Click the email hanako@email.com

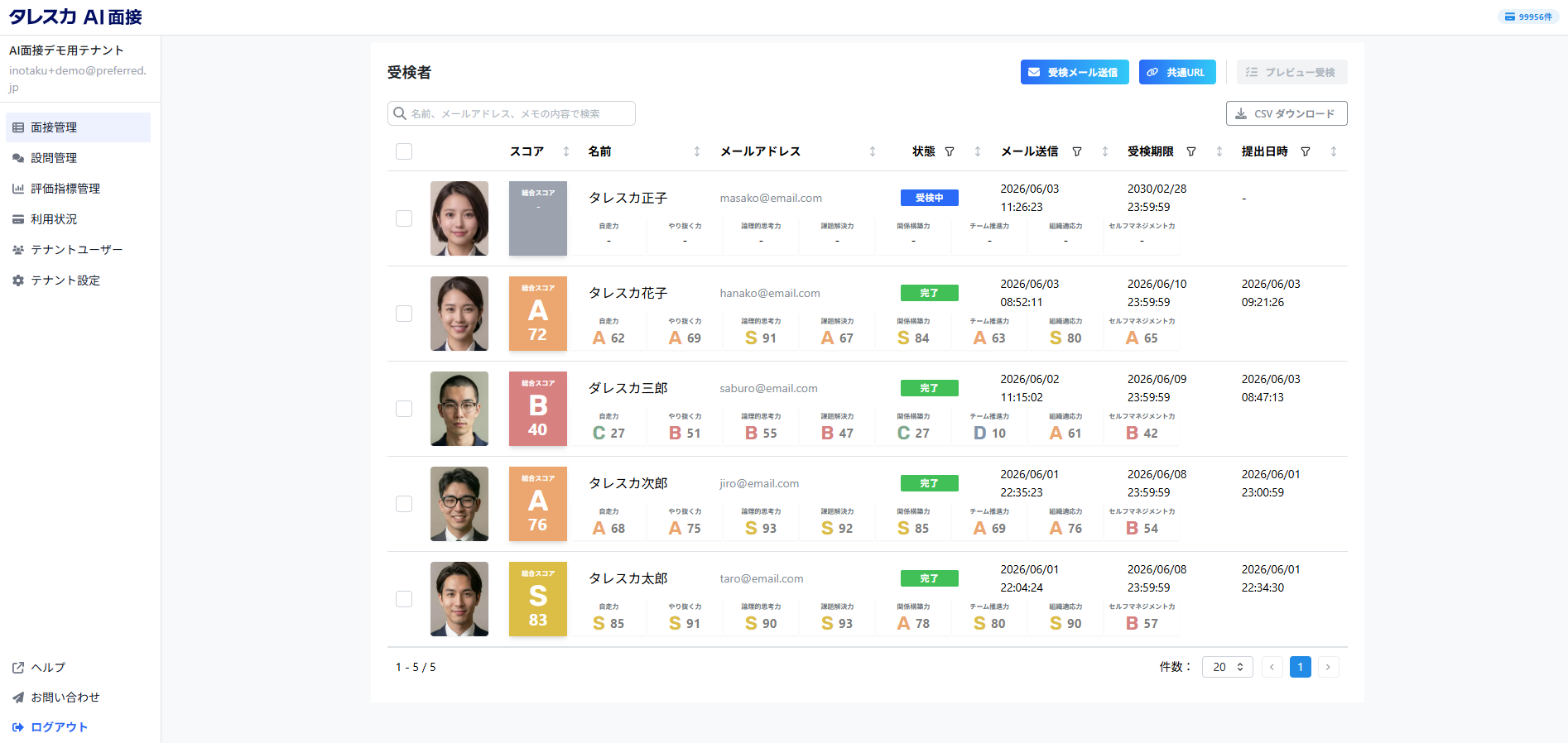coord(770,293)
